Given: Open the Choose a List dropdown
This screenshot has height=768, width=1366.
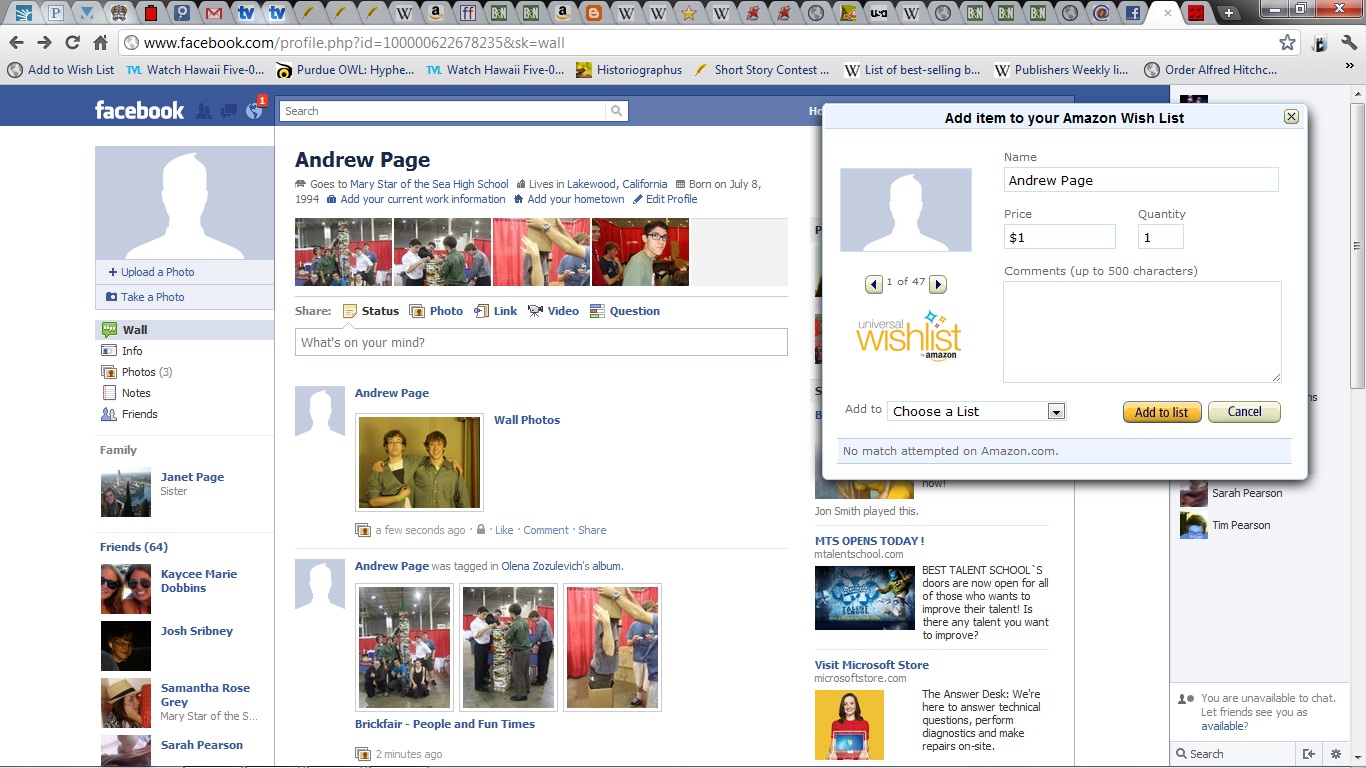Looking at the screenshot, I should [x=976, y=411].
